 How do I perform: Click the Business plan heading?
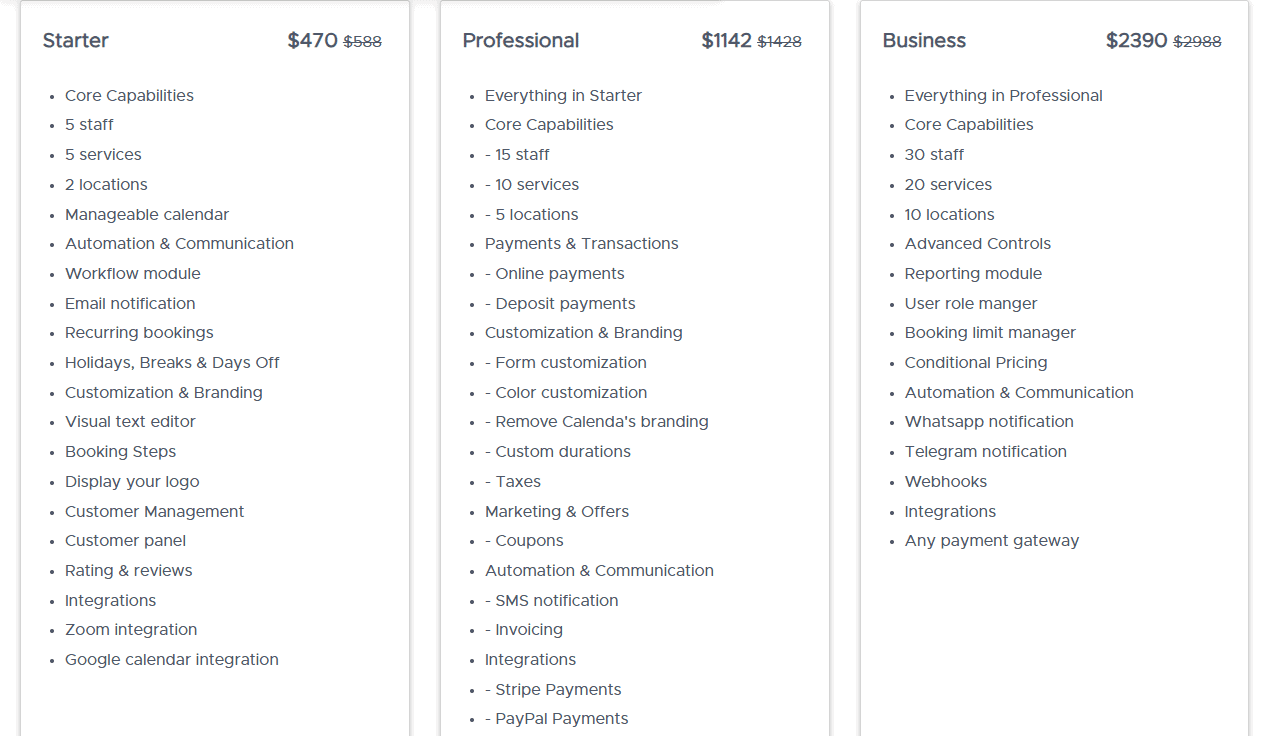(x=924, y=41)
